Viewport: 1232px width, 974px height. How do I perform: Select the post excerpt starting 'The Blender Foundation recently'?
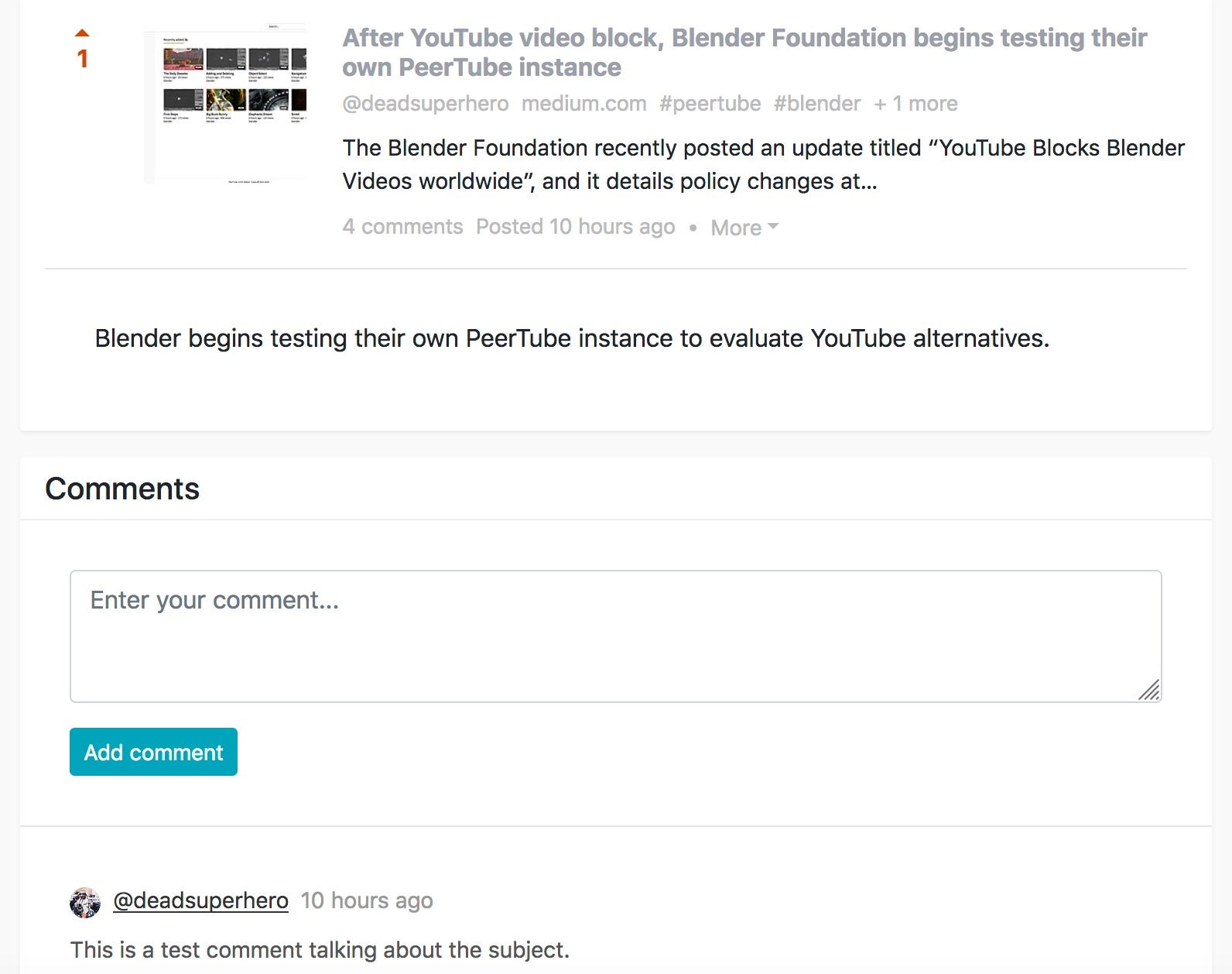pos(764,164)
